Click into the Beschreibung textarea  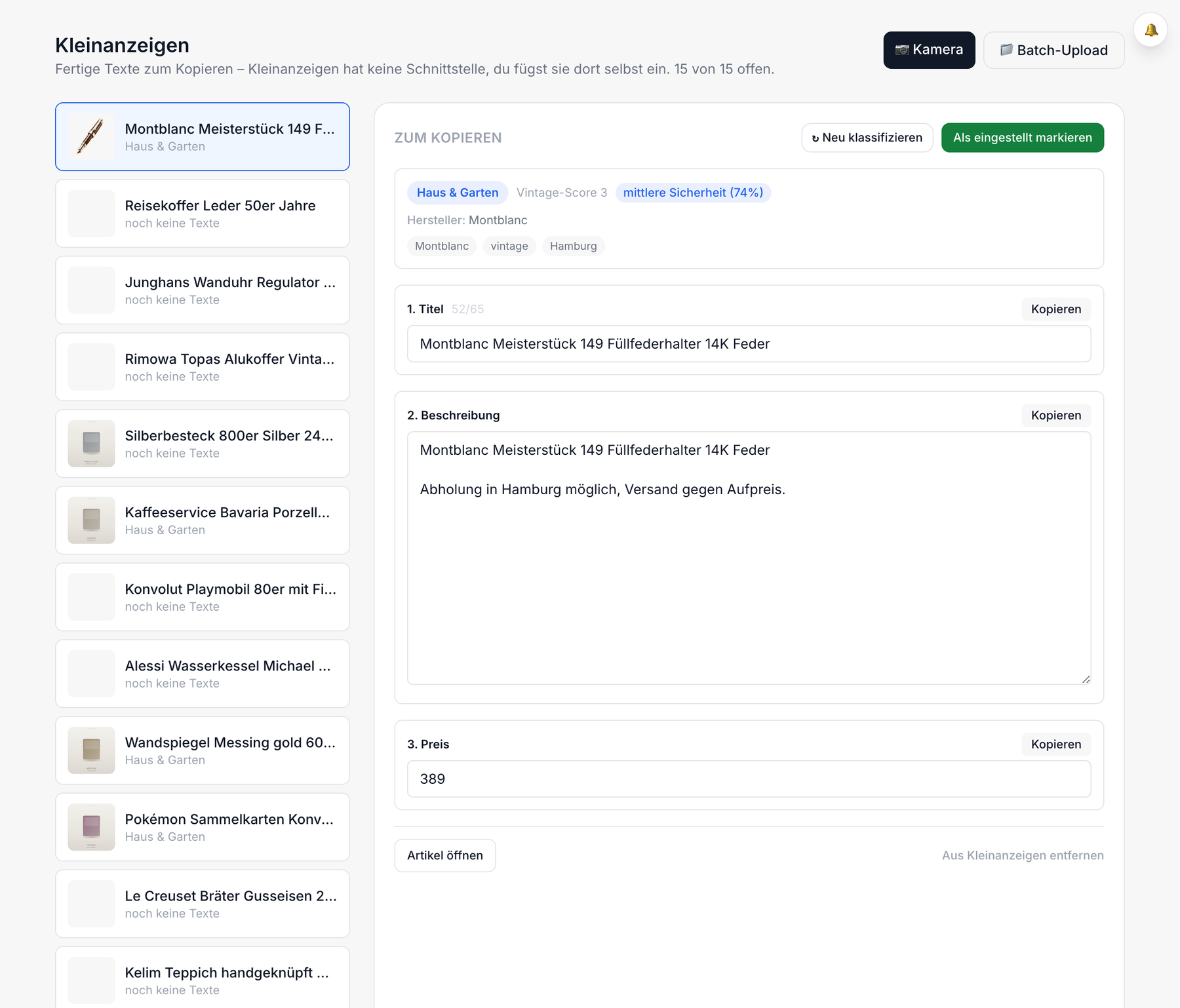(749, 558)
